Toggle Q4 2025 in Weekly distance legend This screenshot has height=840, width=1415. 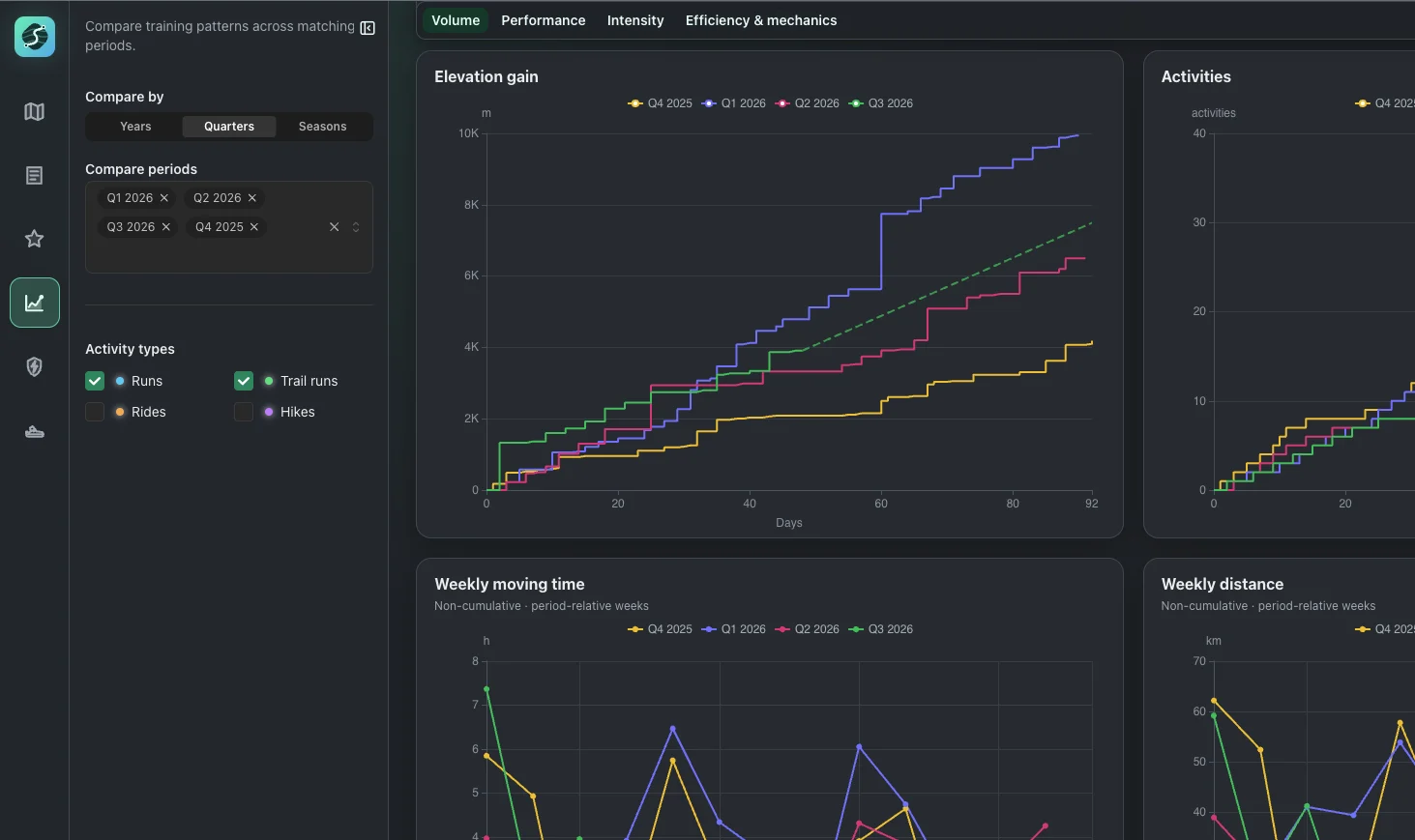coord(1385,629)
